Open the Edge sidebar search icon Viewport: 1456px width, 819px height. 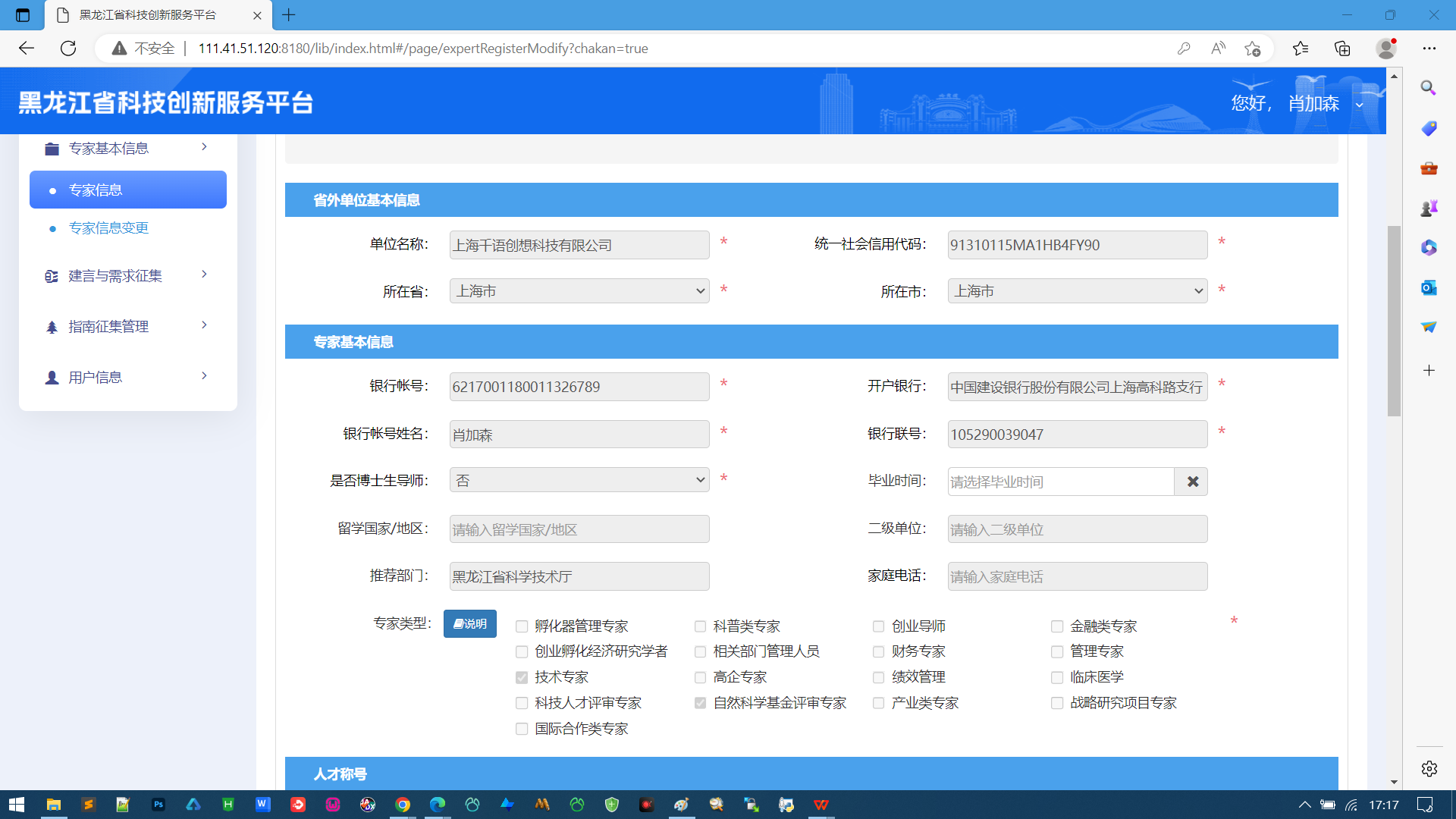1429,88
